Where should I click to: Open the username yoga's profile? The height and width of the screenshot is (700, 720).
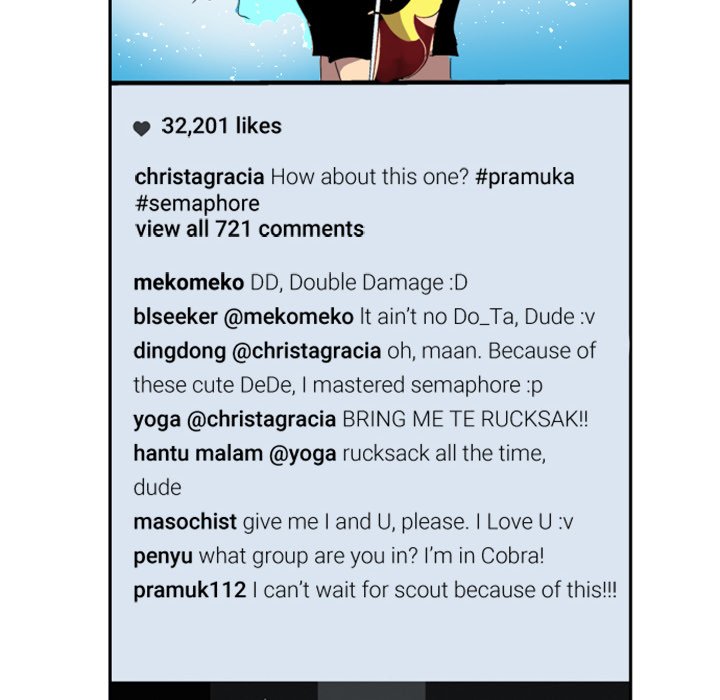tap(157, 420)
